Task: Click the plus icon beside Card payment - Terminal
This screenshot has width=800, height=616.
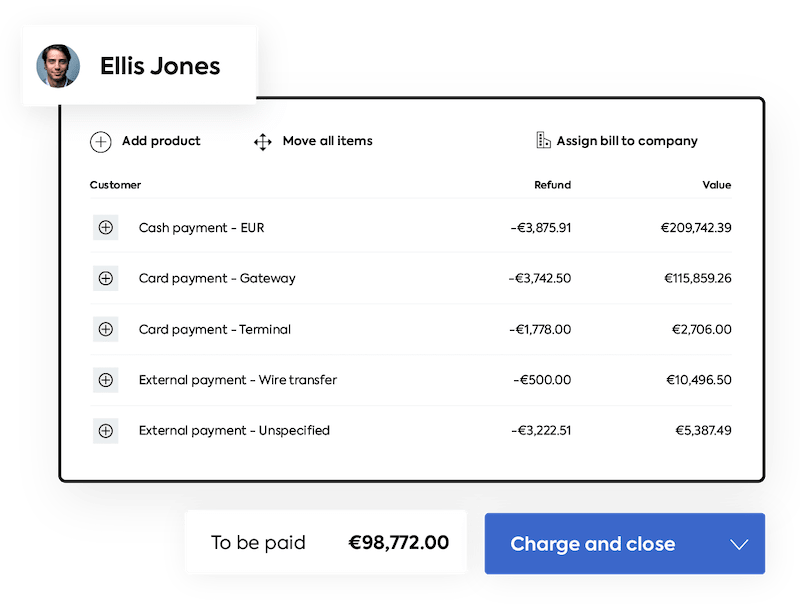Action: click(107, 329)
